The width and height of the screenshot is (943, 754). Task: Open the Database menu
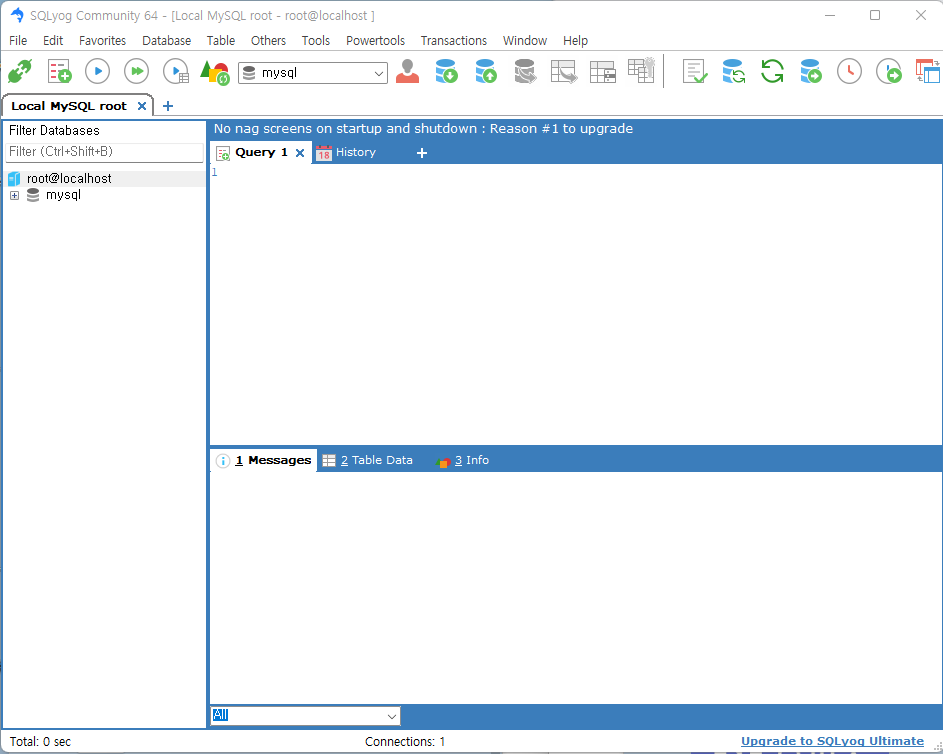167,40
